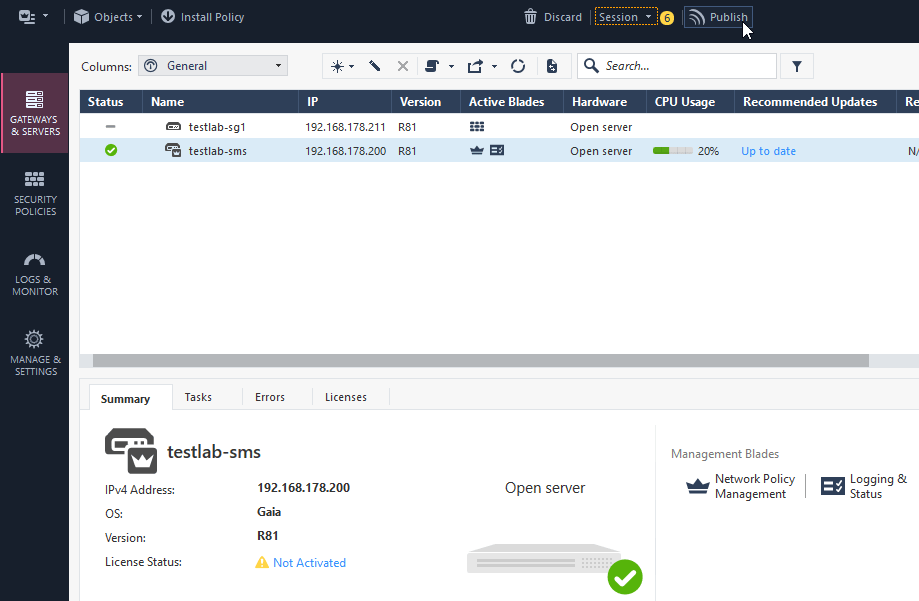Open the Objects menu

tap(108, 17)
